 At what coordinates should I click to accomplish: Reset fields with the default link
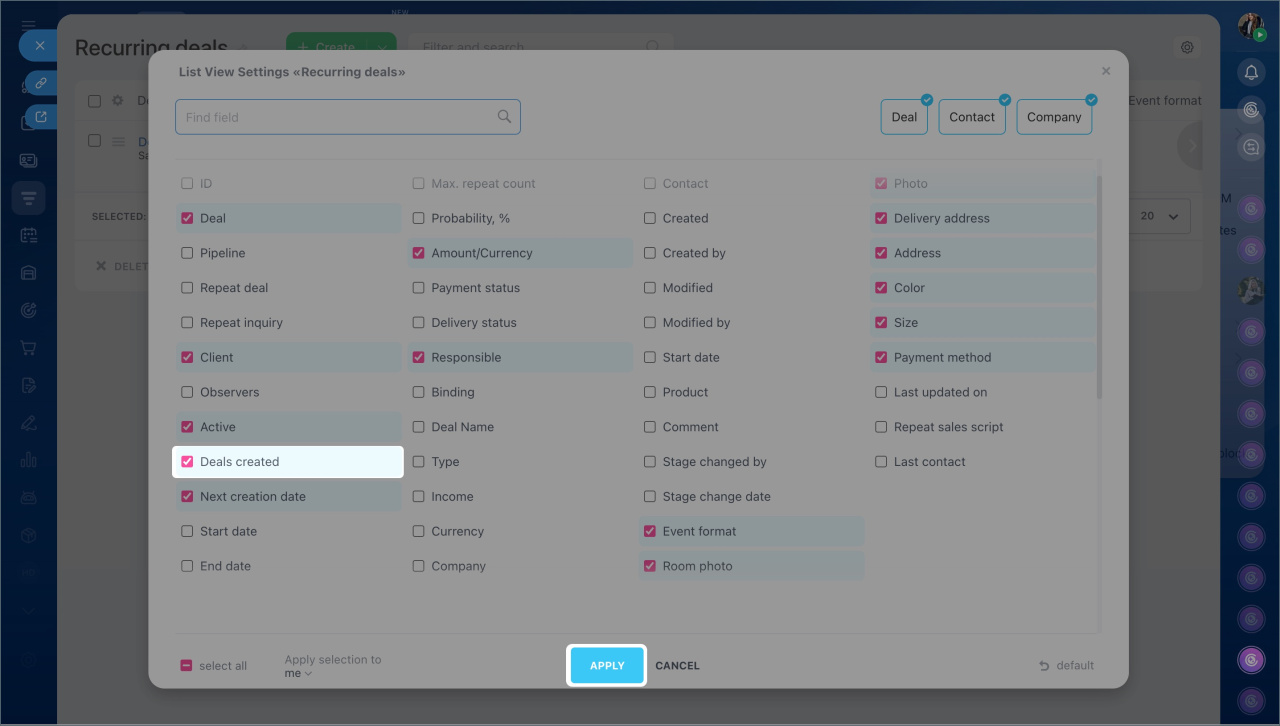[x=1066, y=666]
